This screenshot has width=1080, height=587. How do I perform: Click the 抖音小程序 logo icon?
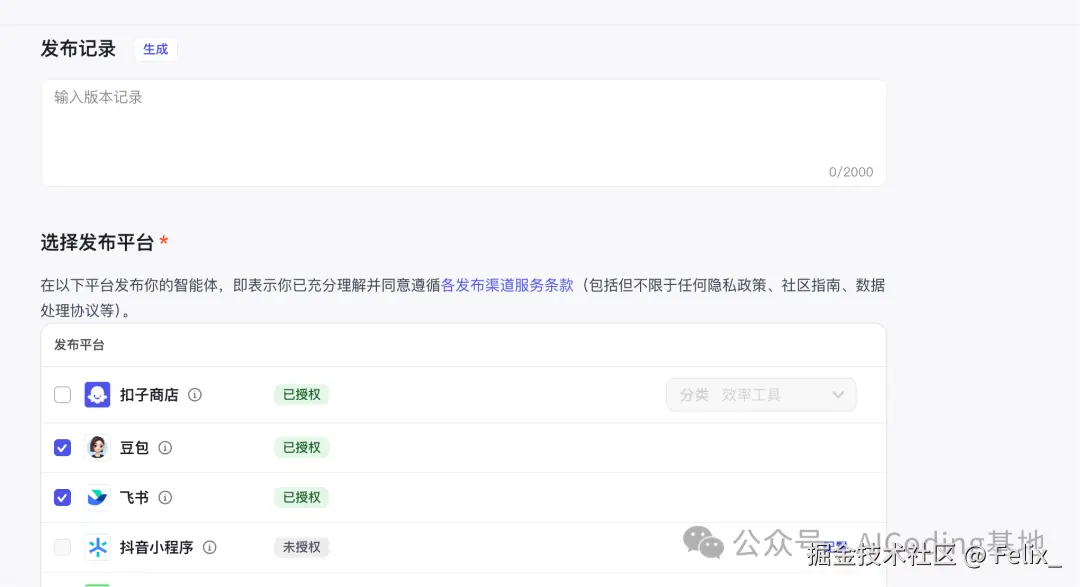(x=97, y=547)
